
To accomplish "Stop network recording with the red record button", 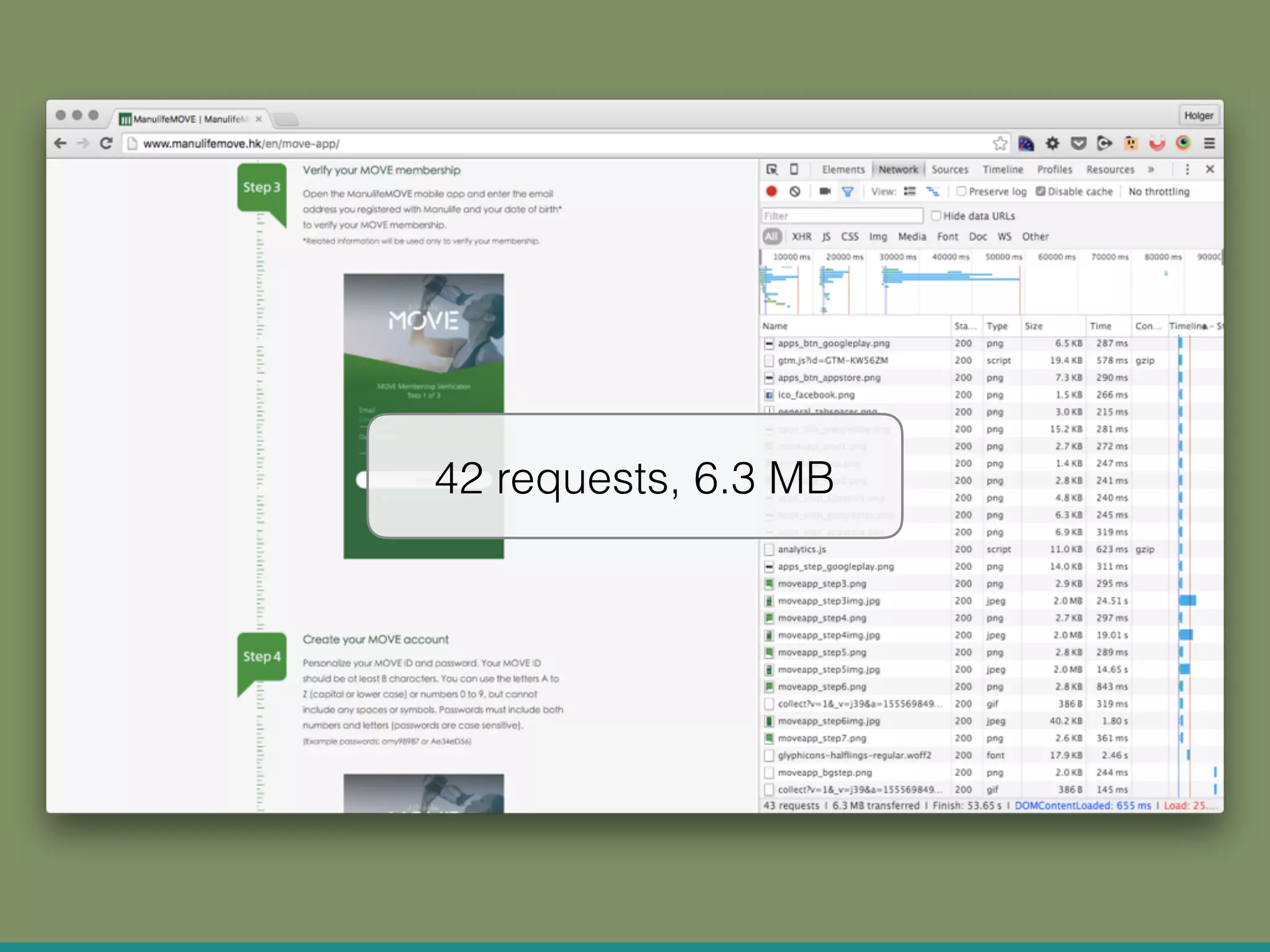I will (x=771, y=192).
